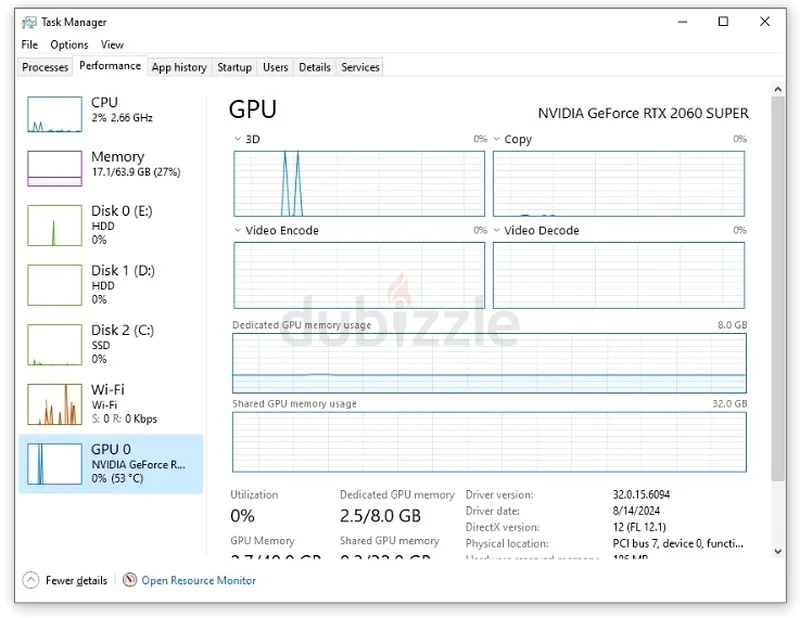Select the CPU usage graph thumbnail
This screenshot has width=800, height=618.
click(x=54, y=114)
